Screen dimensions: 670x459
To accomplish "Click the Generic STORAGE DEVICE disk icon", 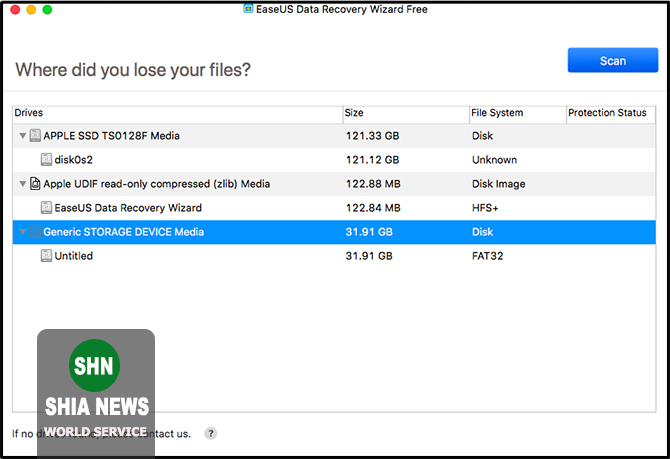I will (x=35, y=232).
